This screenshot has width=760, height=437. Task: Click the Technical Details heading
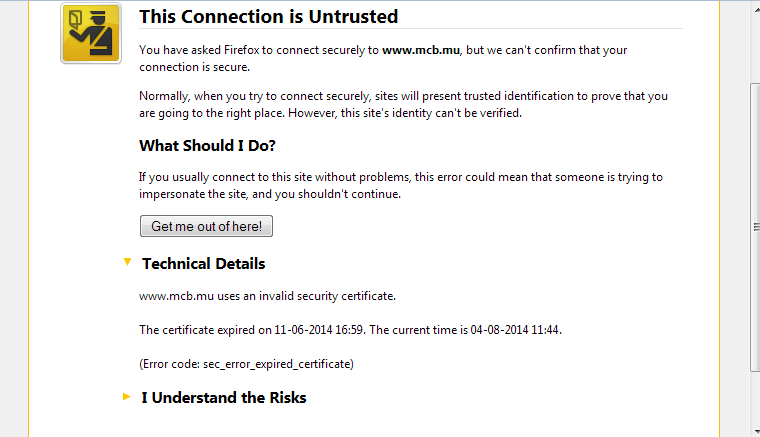(x=204, y=264)
